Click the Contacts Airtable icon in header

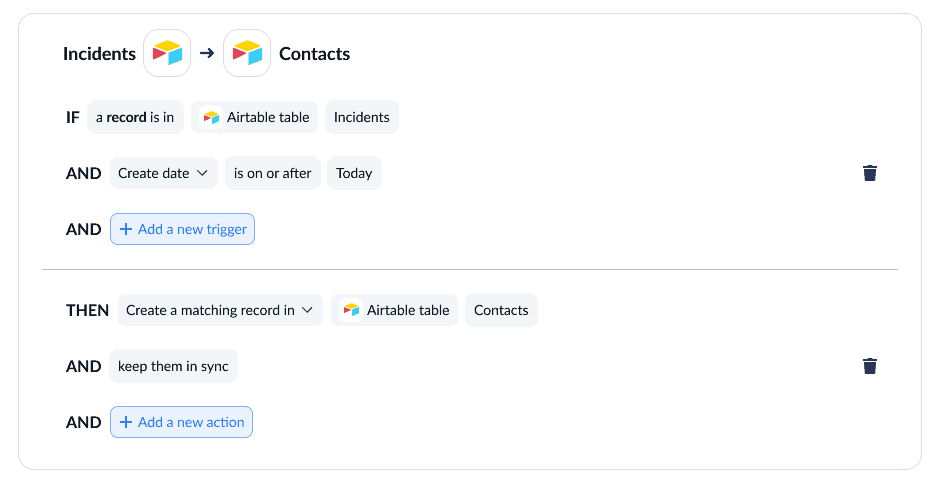point(247,53)
